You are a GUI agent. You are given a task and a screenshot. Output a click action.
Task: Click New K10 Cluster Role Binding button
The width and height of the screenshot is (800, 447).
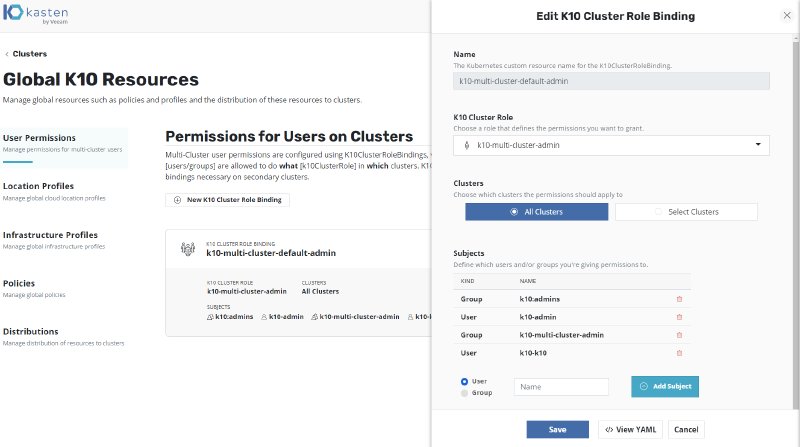coord(228,200)
